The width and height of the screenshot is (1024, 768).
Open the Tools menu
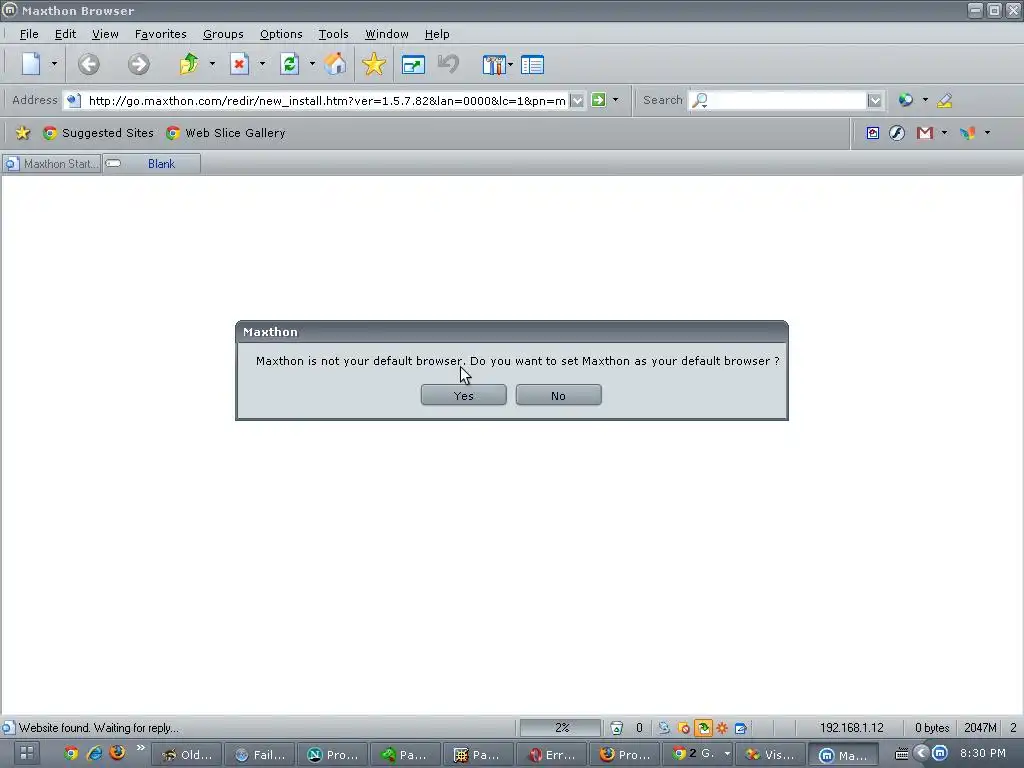[333, 34]
